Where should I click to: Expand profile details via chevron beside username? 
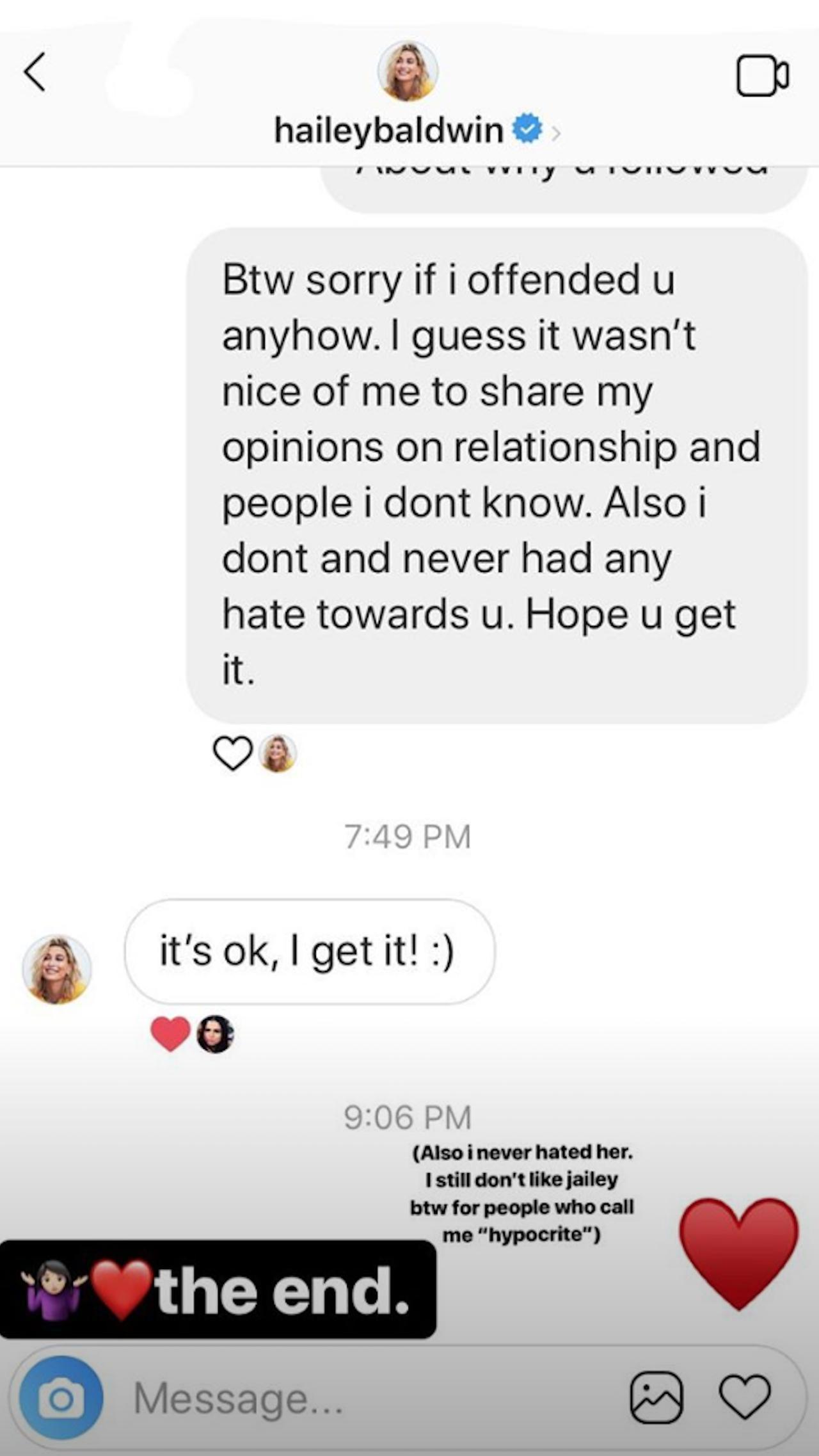point(555,133)
